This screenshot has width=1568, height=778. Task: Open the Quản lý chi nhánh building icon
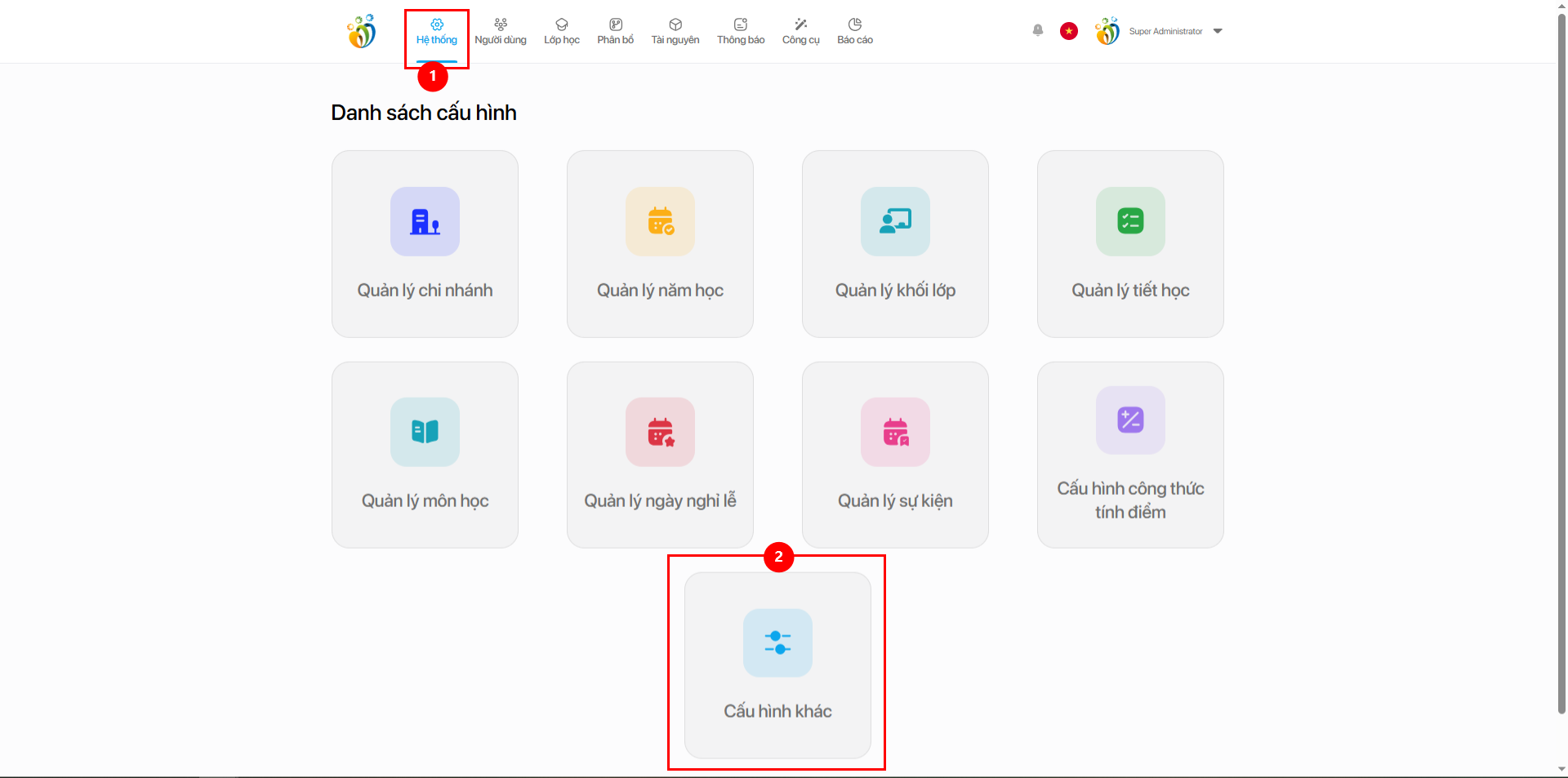[425, 221]
